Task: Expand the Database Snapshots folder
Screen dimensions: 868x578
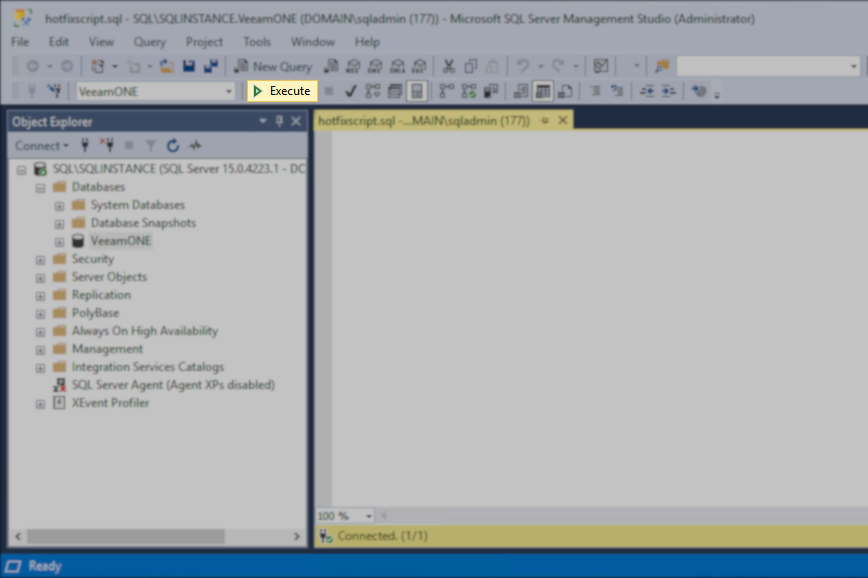Action: click(59, 224)
